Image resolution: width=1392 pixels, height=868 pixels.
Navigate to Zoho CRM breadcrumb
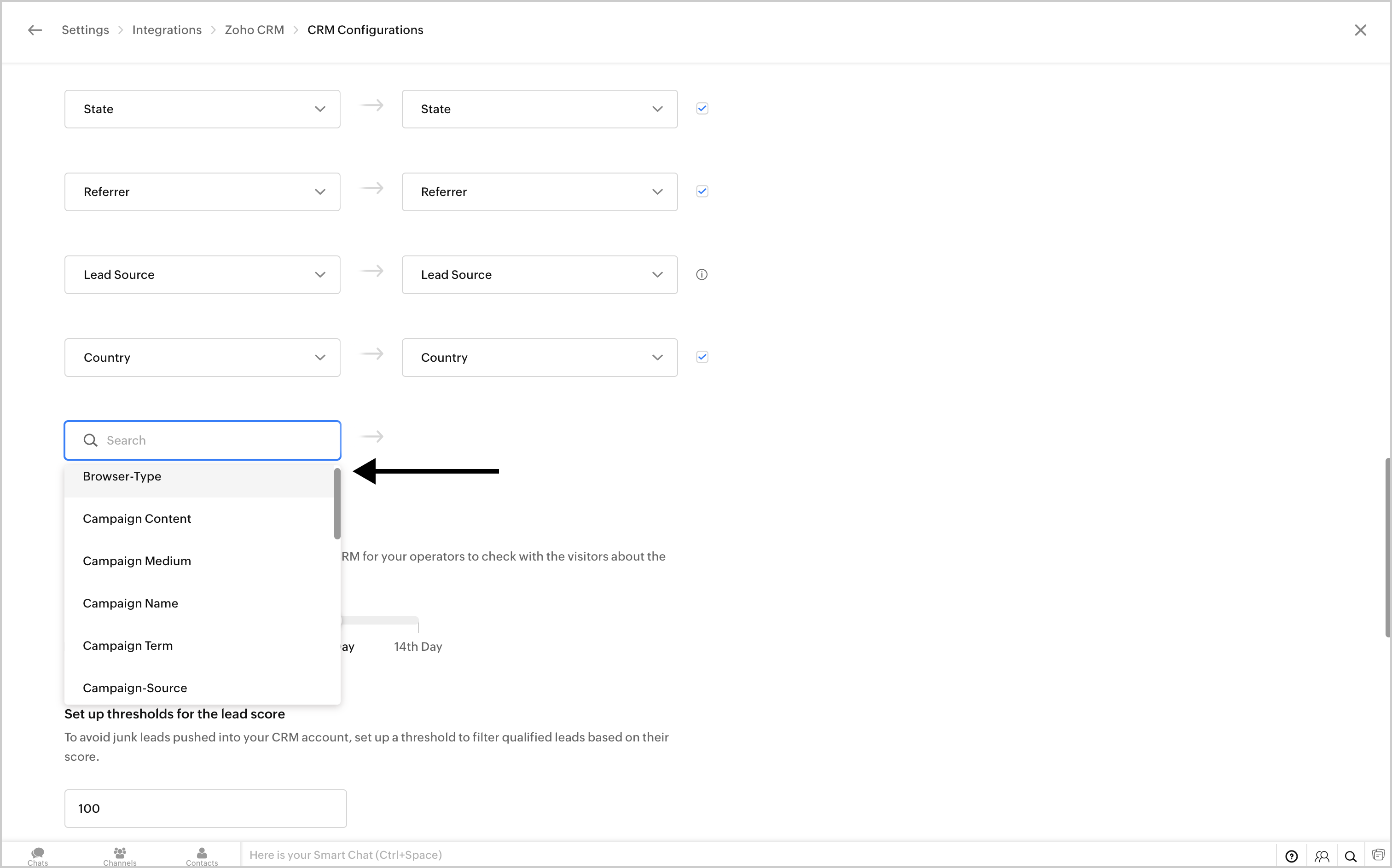tap(254, 30)
